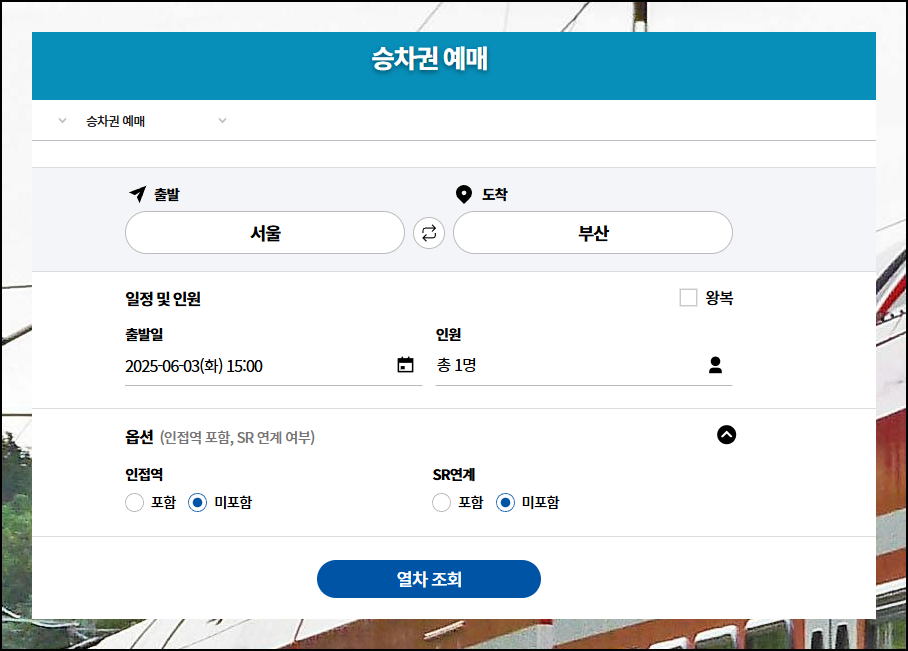Click the 인접역 label

144,474
